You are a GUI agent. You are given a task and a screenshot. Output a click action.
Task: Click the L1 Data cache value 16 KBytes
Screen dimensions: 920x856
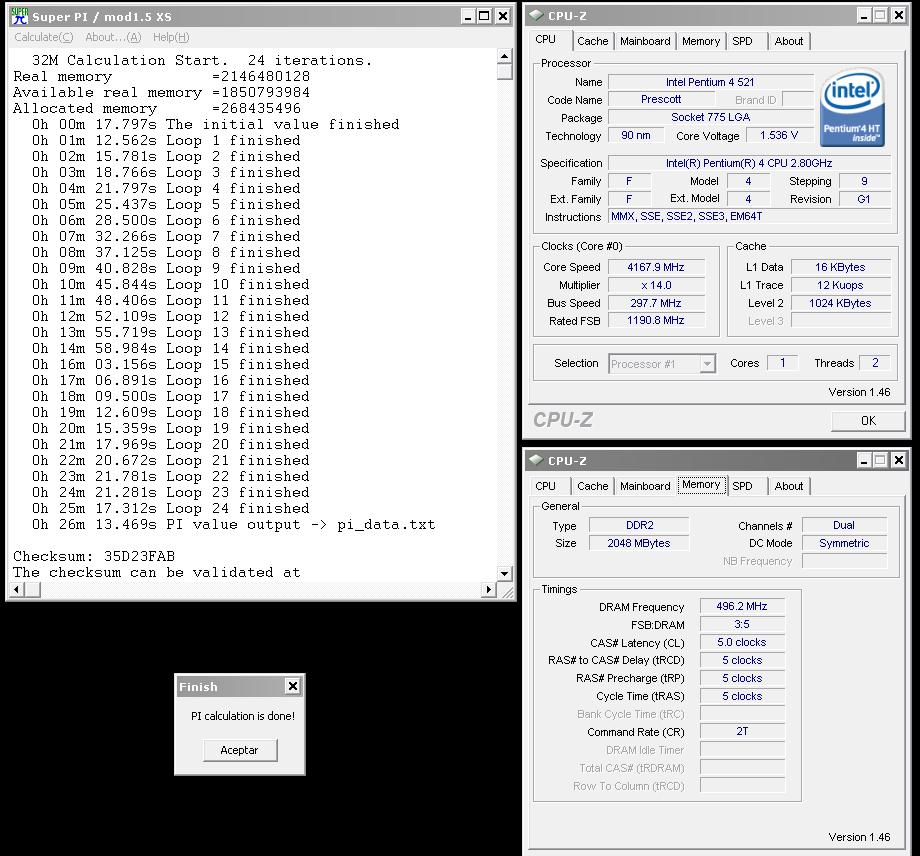point(840,268)
